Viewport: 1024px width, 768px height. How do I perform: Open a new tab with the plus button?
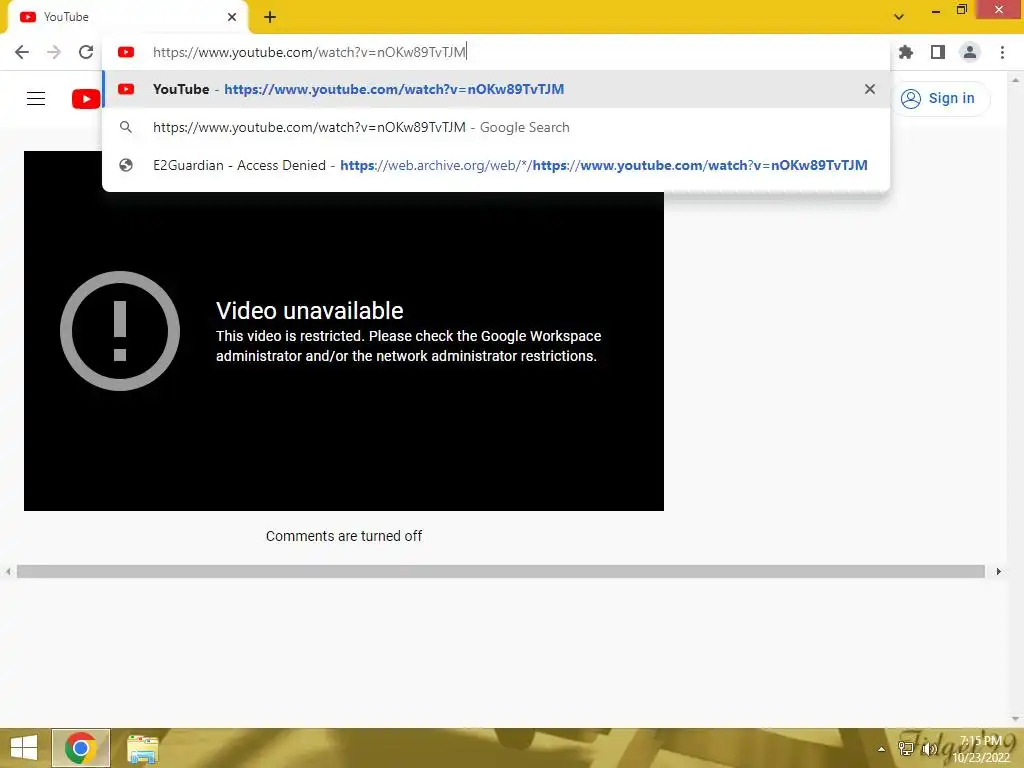(x=270, y=17)
